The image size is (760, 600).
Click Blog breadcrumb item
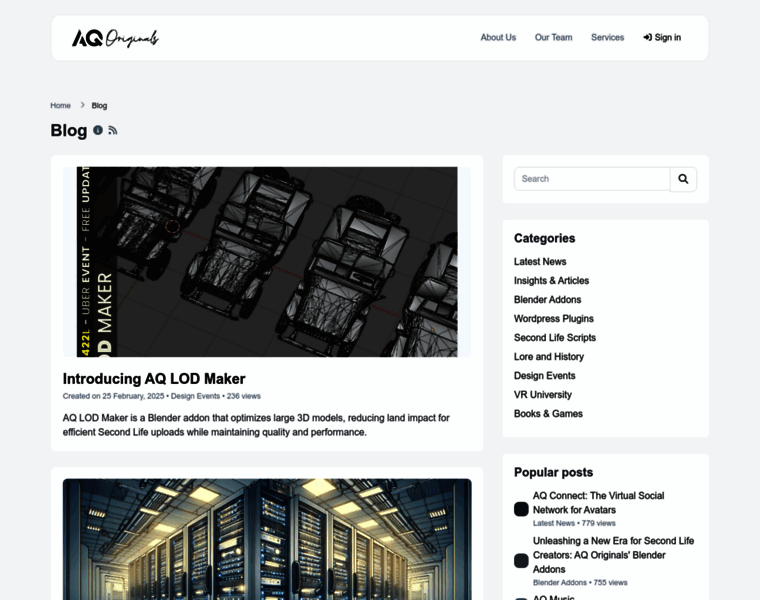pos(99,105)
